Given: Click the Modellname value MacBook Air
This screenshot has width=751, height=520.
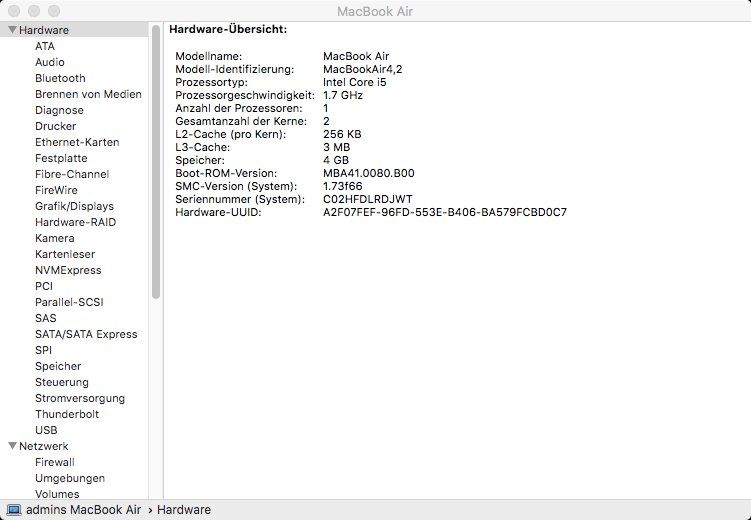Looking at the screenshot, I should click(x=356, y=56).
